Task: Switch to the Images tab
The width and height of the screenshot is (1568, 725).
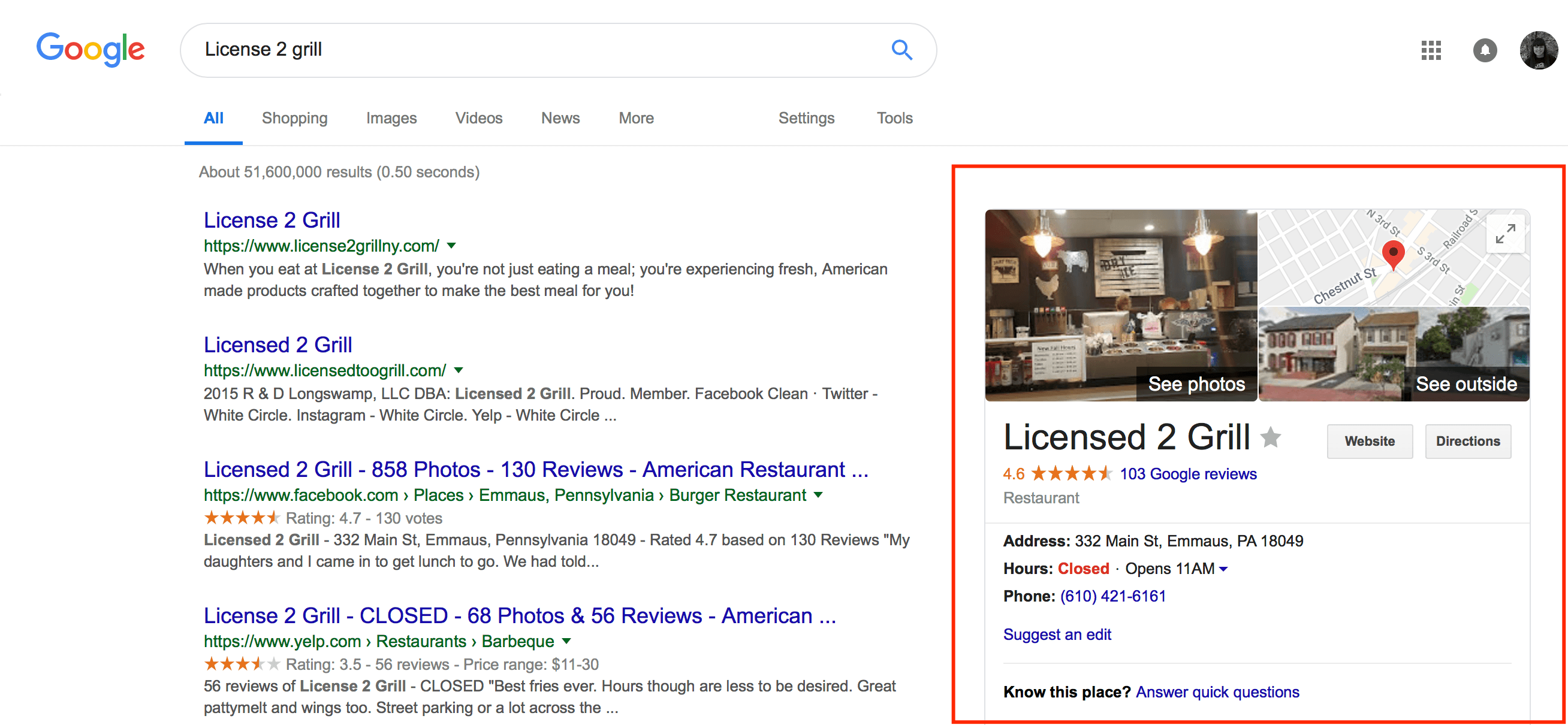Action: (x=391, y=118)
